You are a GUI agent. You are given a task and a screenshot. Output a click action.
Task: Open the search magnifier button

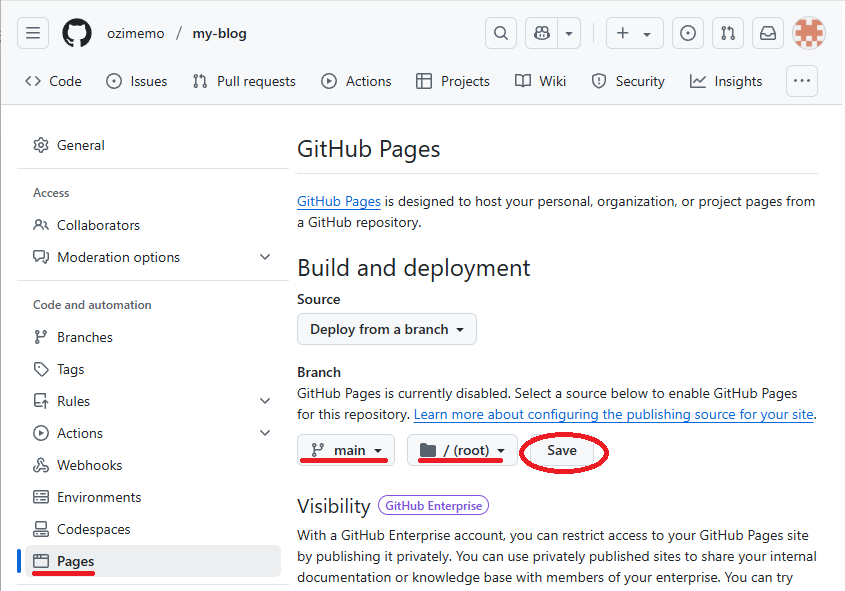pyautogui.click(x=501, y=33)
